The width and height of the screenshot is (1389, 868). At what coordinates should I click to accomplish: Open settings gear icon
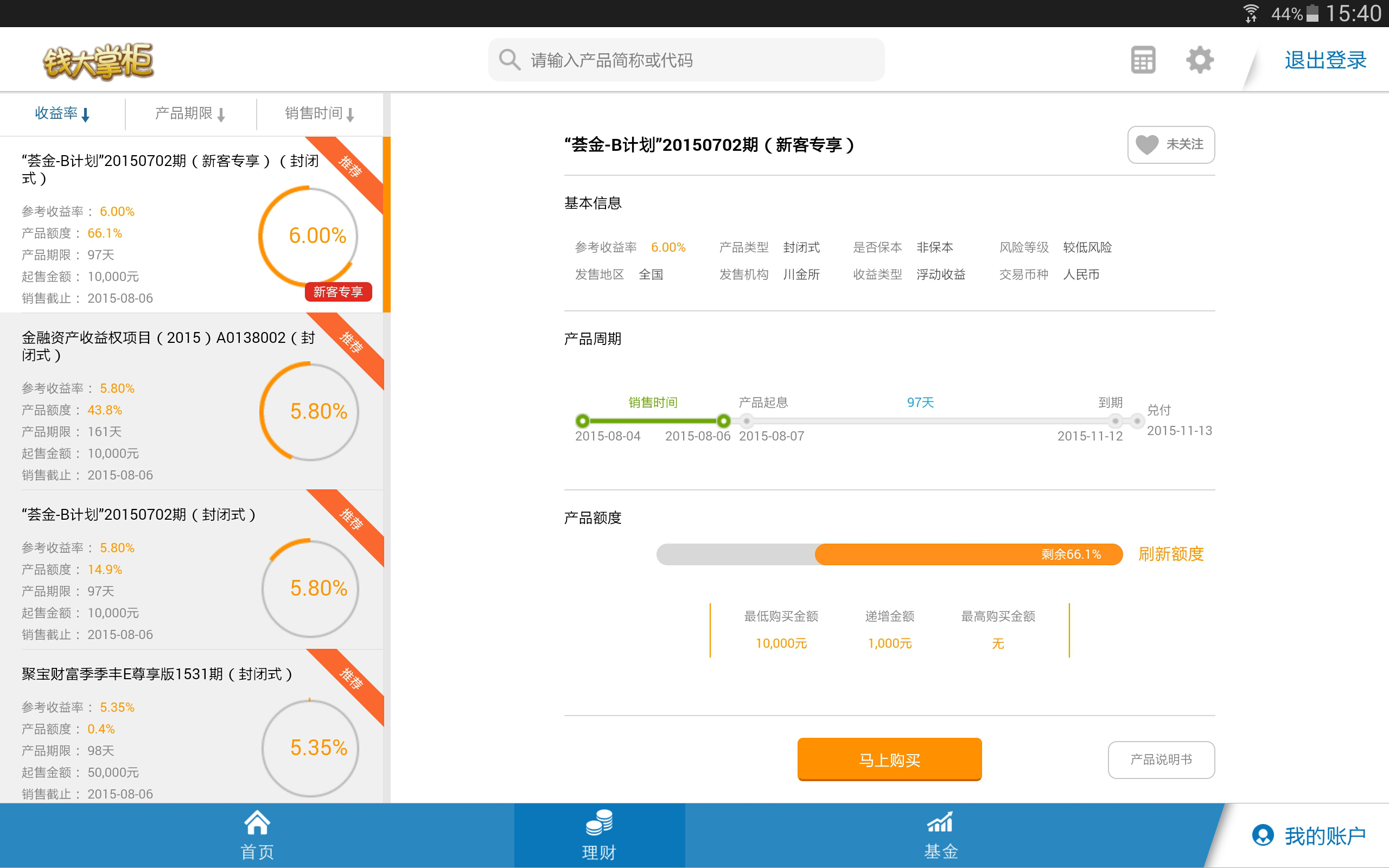[x=1200, y=60]
